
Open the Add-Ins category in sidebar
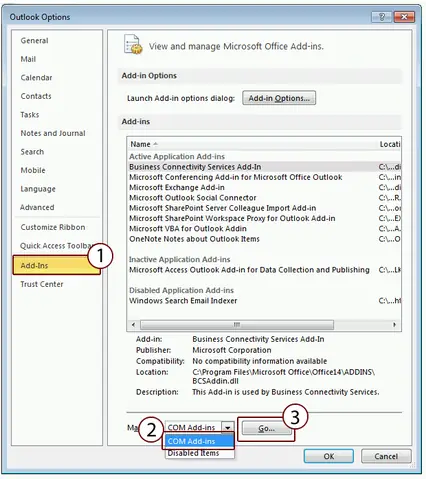click(57, 265)
